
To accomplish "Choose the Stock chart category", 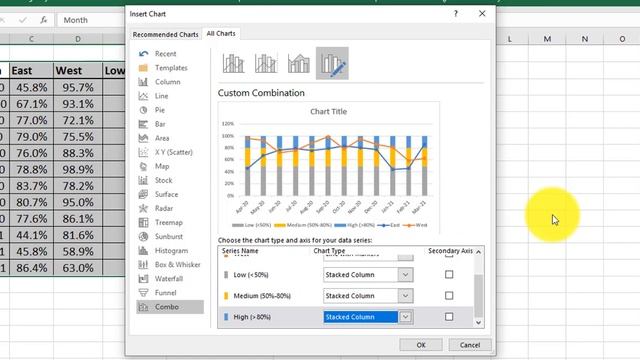I will click(170, 180).
